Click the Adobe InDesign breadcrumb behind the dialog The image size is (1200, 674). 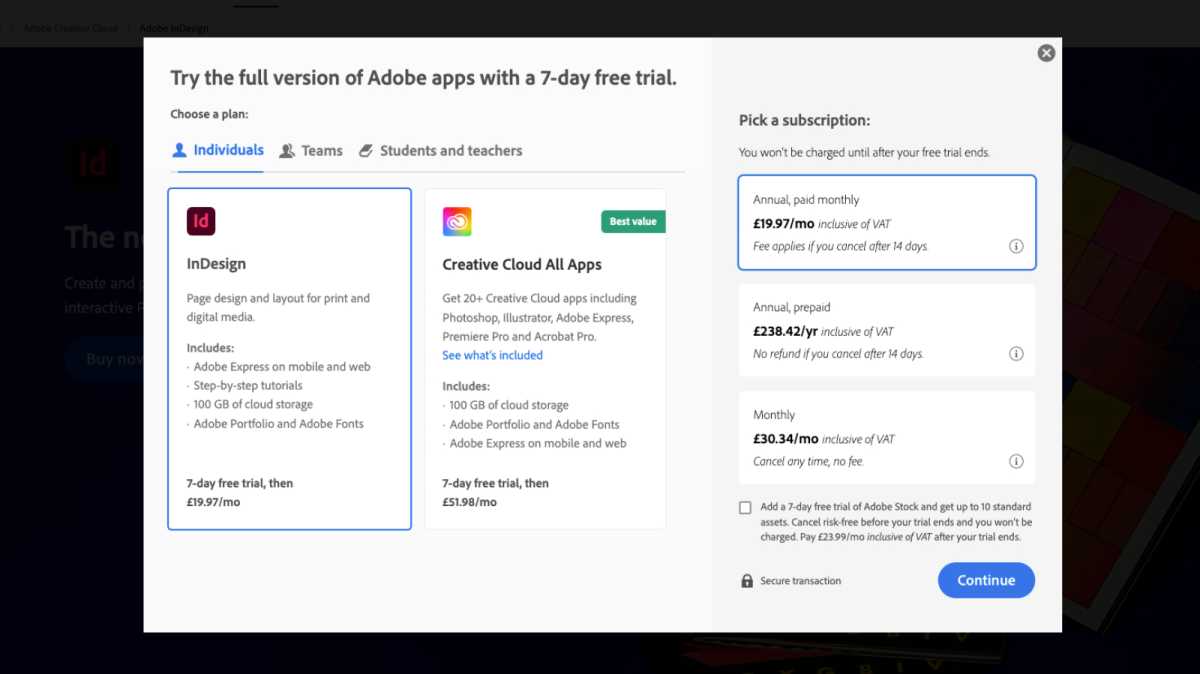(x=174, y=28)
